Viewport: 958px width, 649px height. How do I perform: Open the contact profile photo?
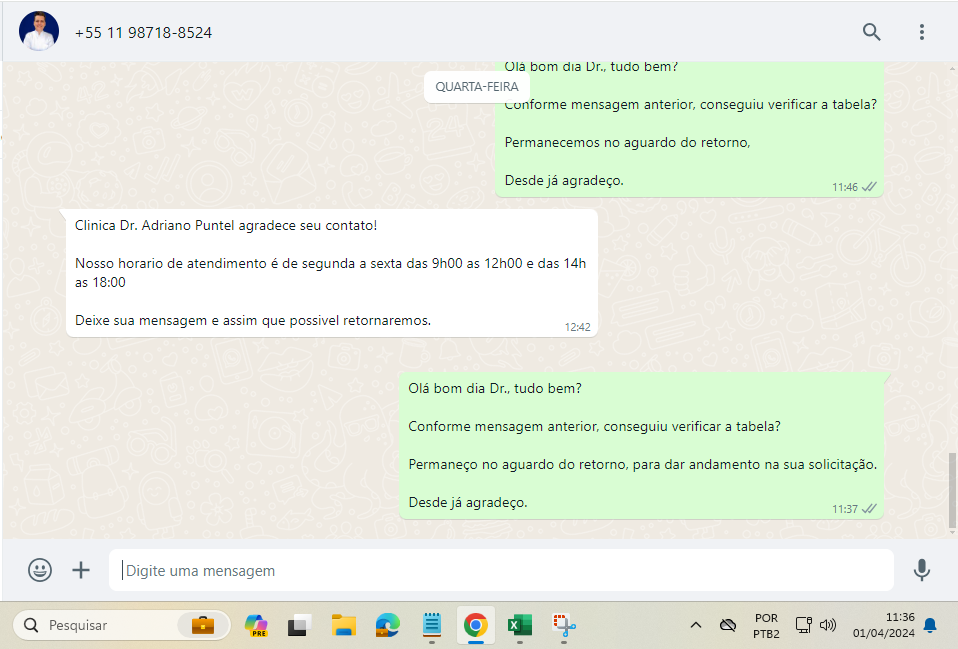(39, 31)
